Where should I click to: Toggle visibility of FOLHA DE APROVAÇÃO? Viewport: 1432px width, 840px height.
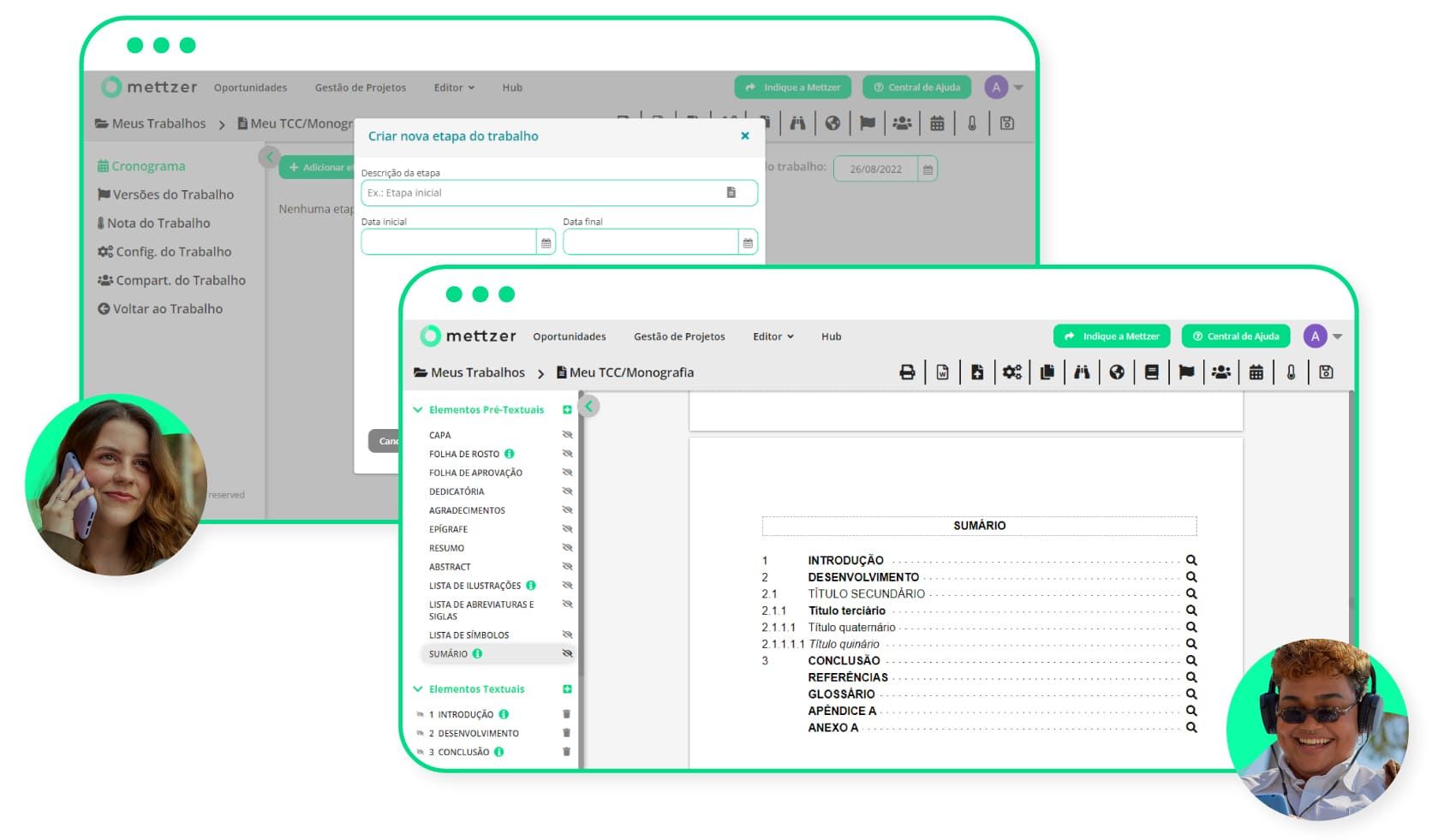tap(567, 473)
